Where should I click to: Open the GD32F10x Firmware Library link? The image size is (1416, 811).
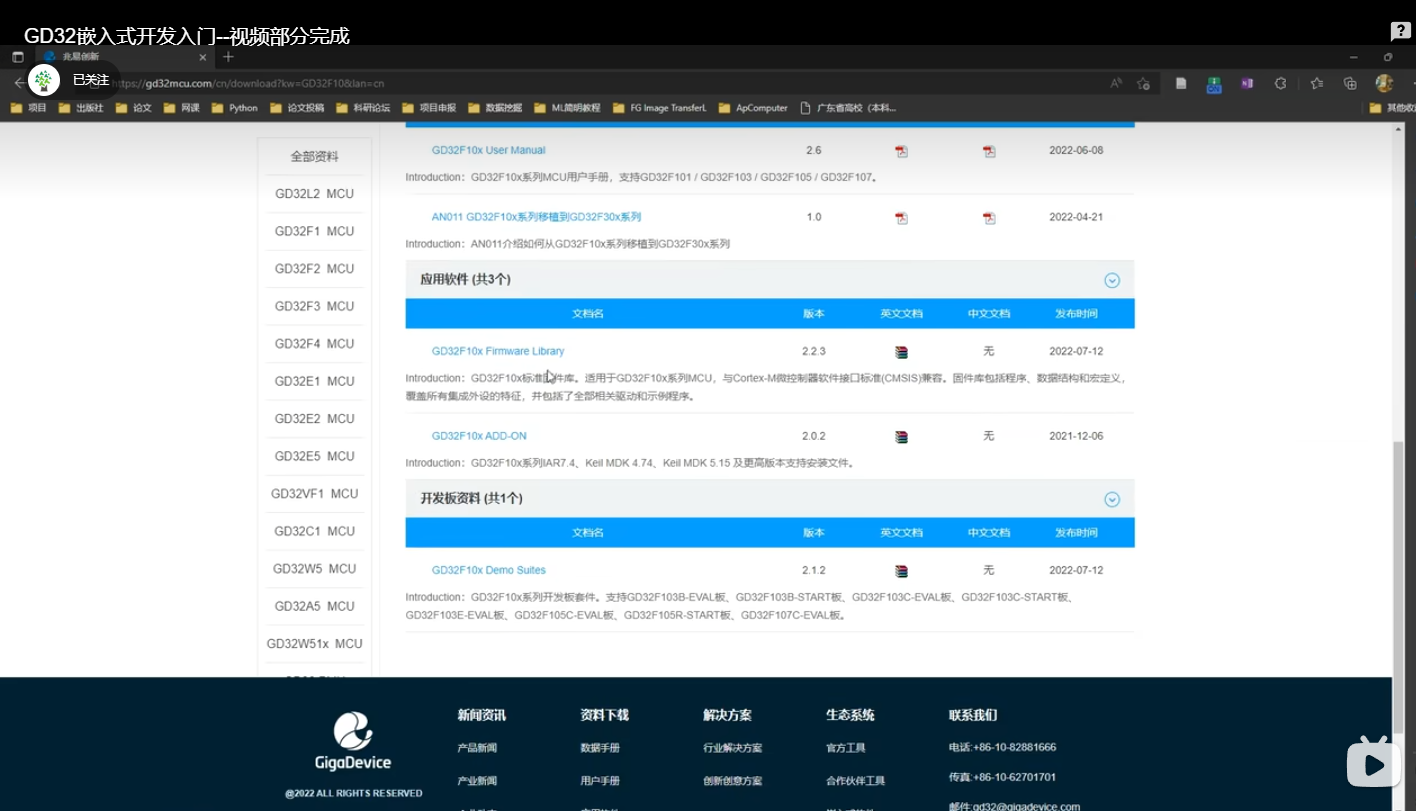click(498, 351)
